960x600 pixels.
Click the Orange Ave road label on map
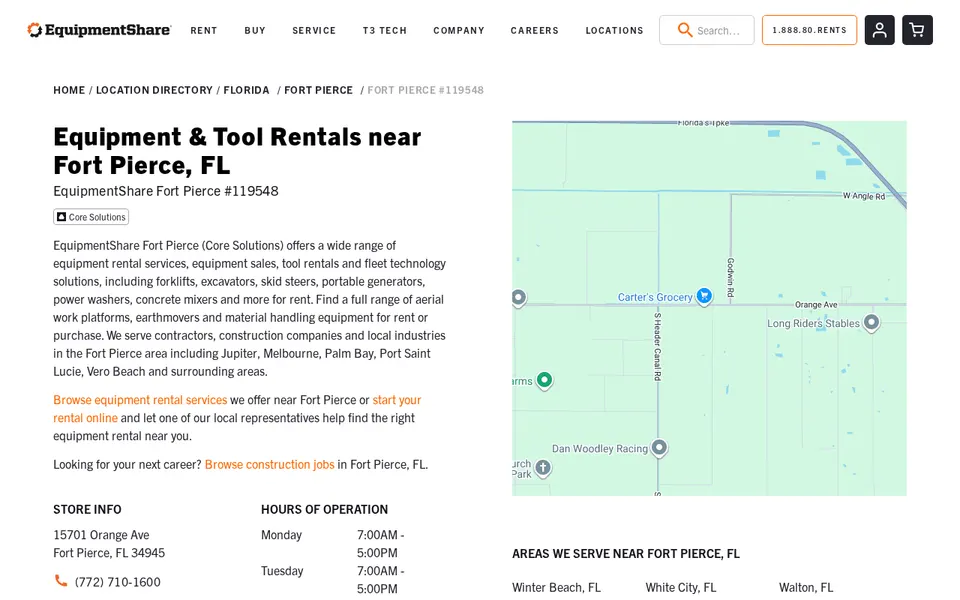pyautogui.click(x=816, y=304)
